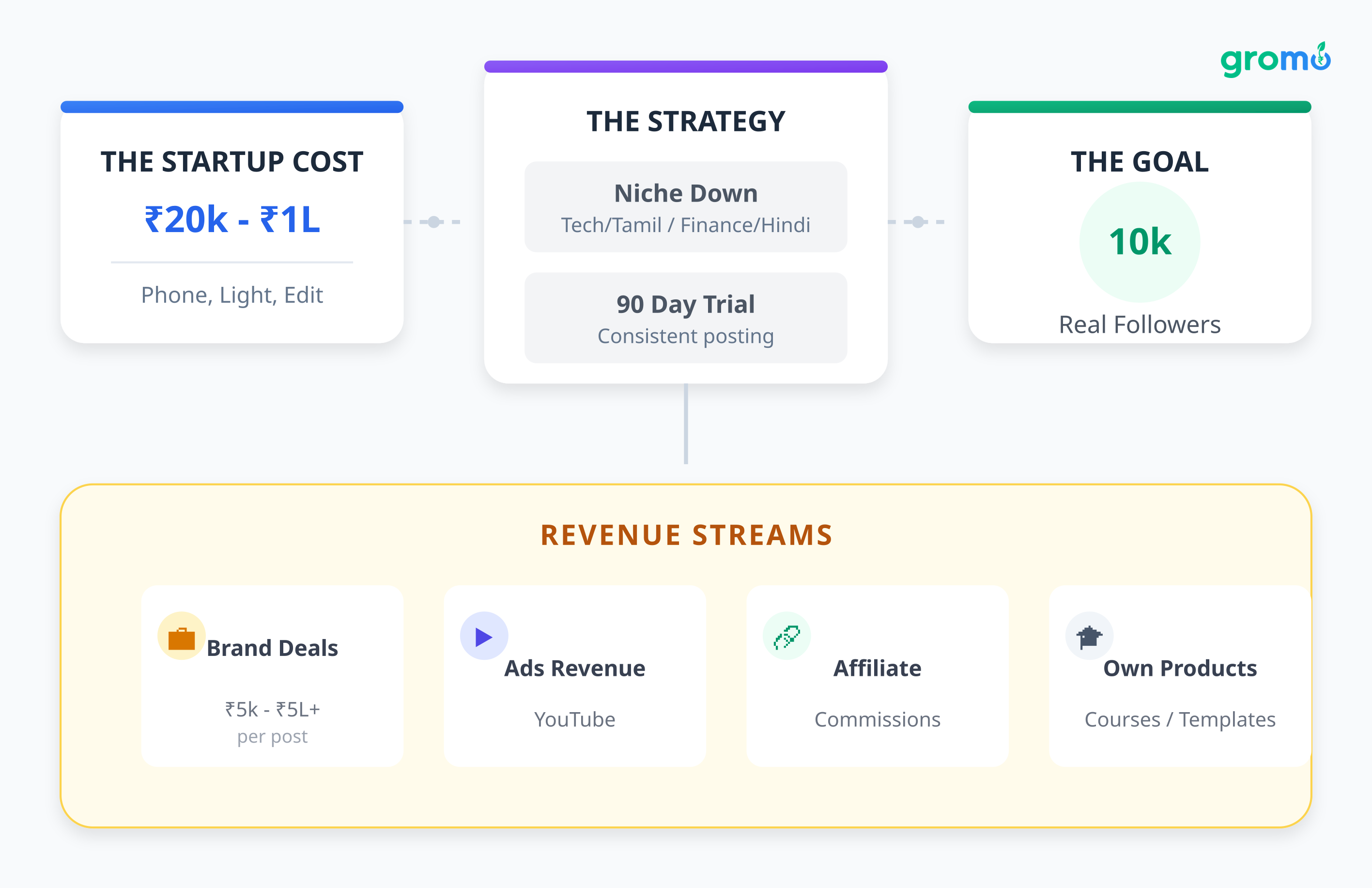Image resolution: width=1372 pixels, height=888 pixels.
Task: Click the 10k green circle
Action: (1139, 242)
